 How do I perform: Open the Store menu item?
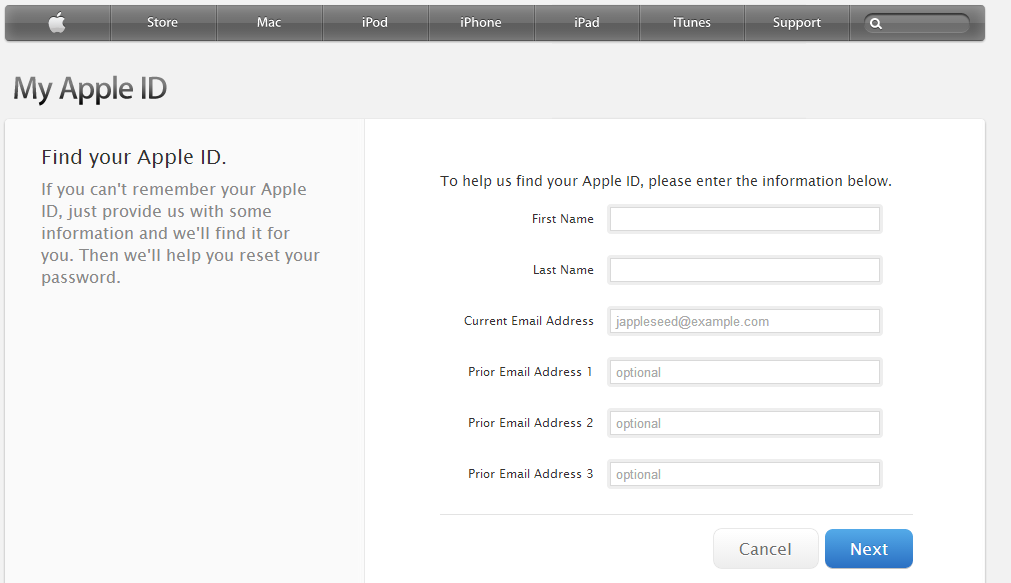click(x=162, y=23)
